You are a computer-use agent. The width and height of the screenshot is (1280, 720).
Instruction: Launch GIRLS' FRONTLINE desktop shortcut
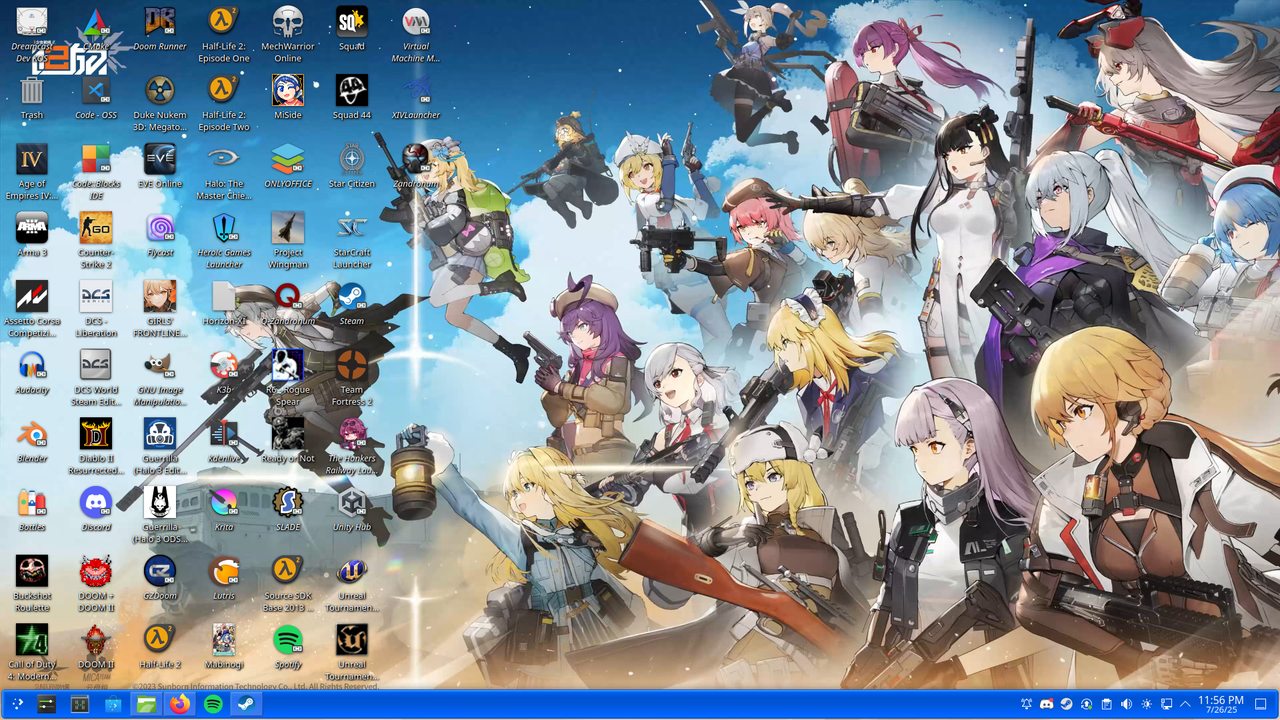coord(160,297)
